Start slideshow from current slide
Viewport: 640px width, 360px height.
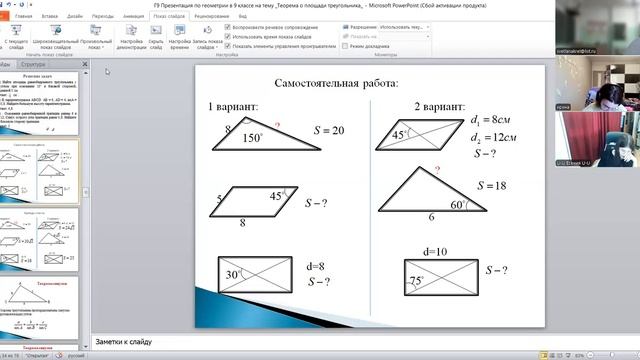[16, 37]
